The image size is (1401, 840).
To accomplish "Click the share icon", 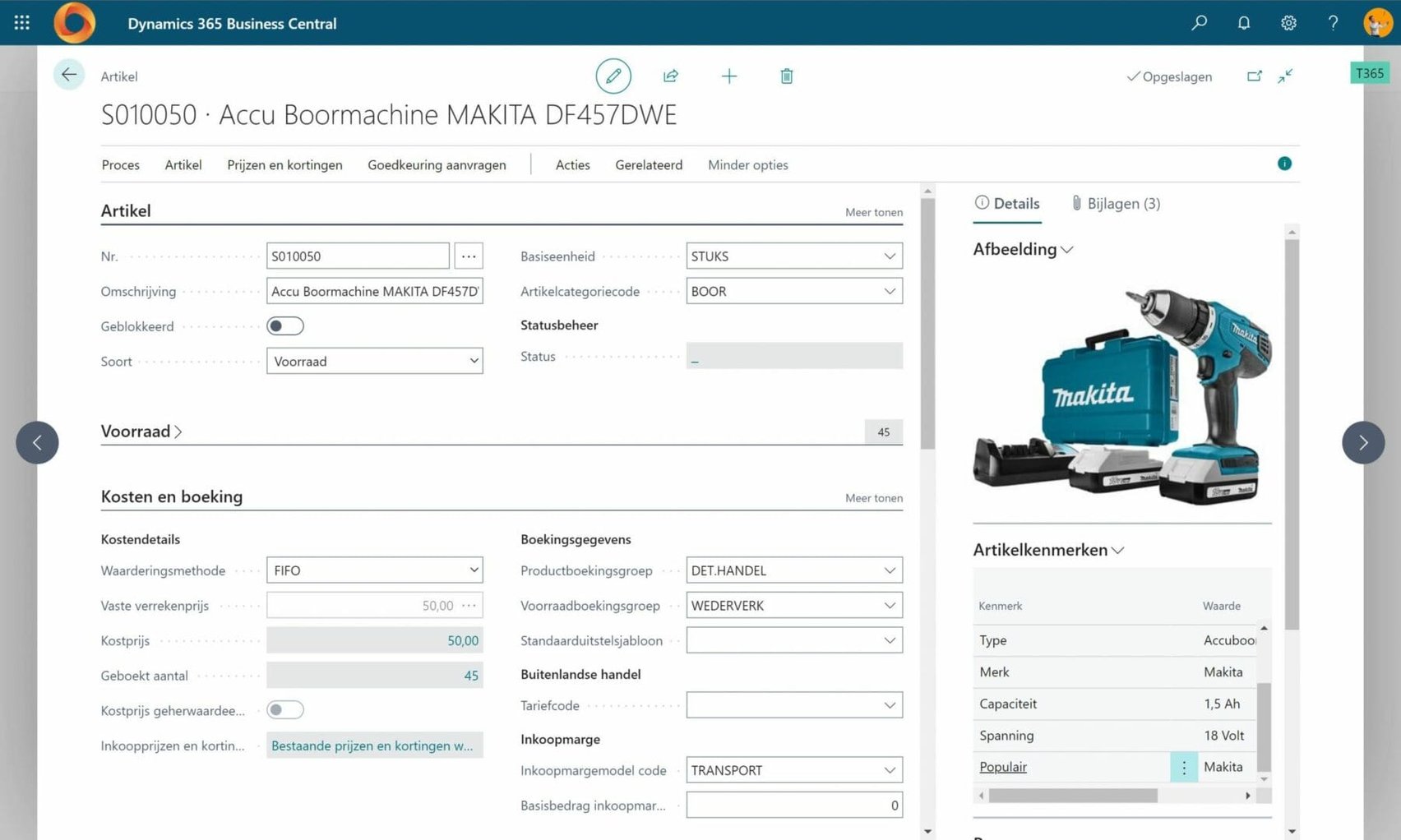I will click(671, 76).
